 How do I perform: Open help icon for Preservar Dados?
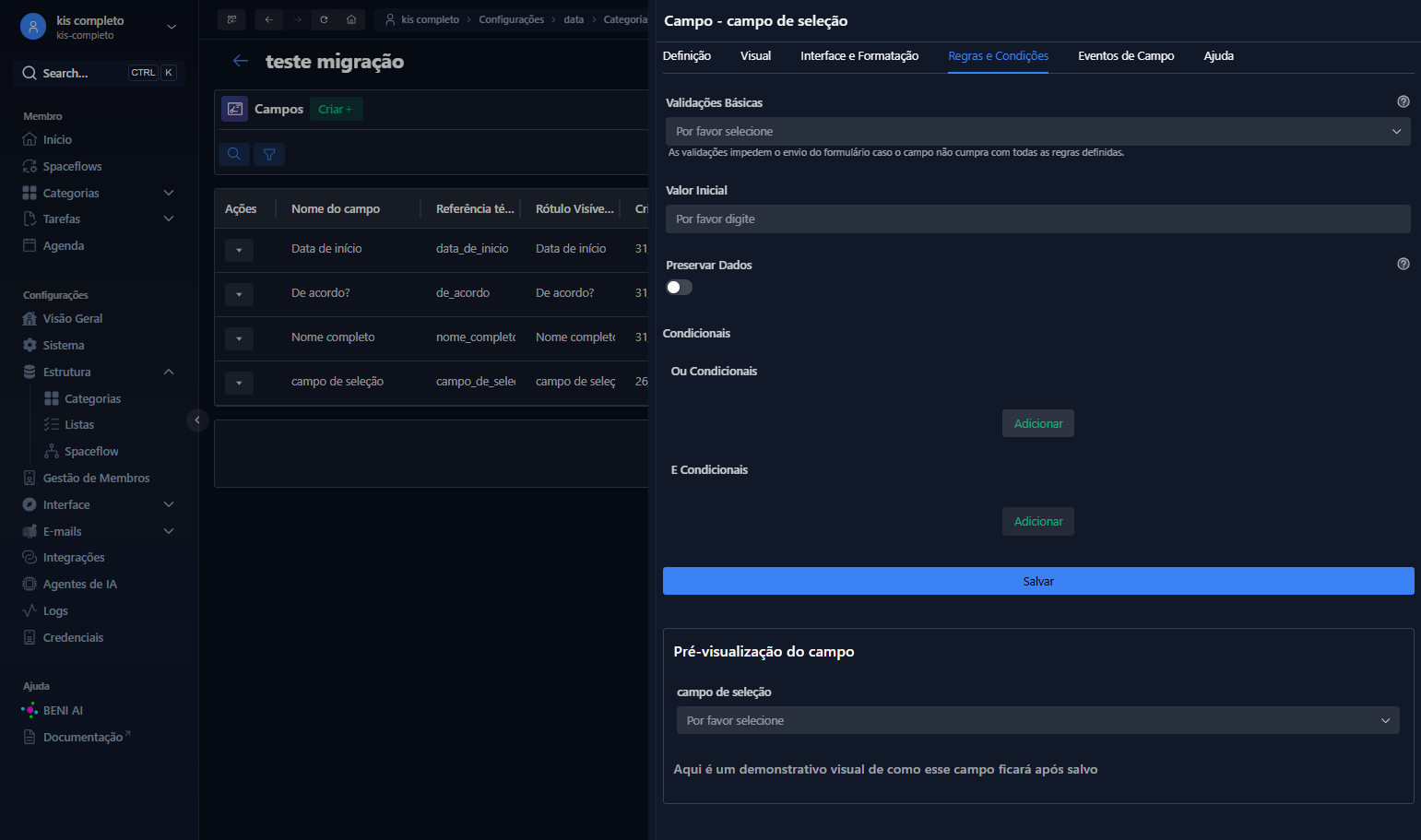coord(1403,264)
